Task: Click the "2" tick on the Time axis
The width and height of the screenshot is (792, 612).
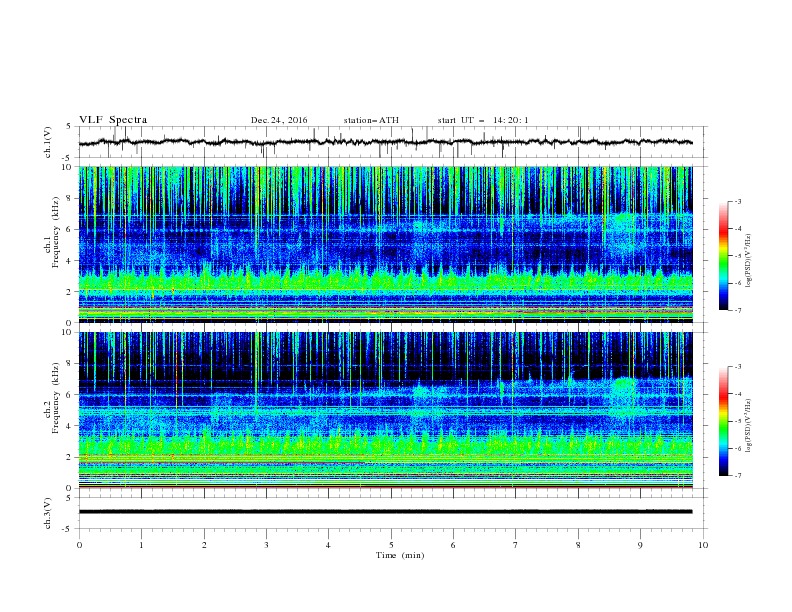Action: point(204,545)
